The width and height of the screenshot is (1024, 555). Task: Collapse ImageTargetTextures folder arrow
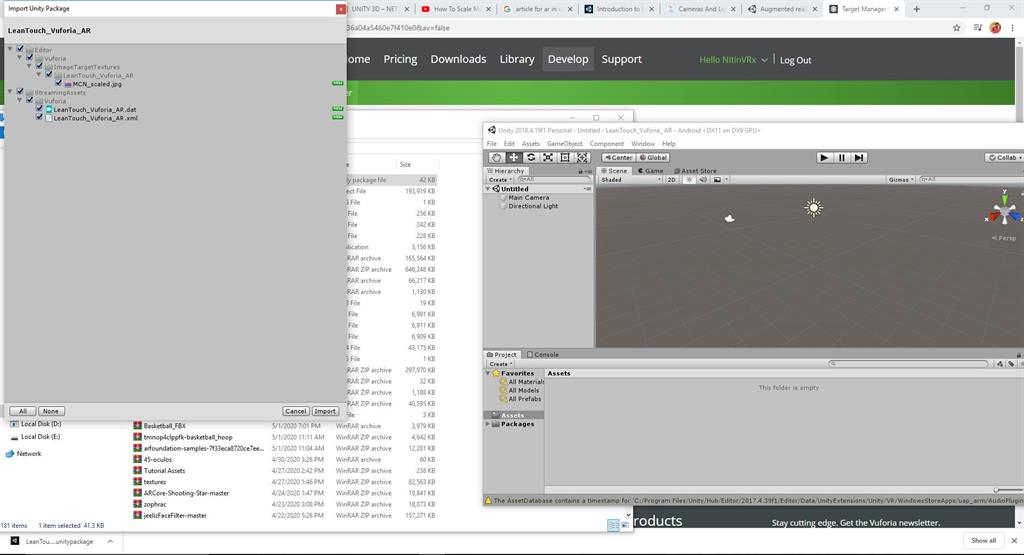29,67
